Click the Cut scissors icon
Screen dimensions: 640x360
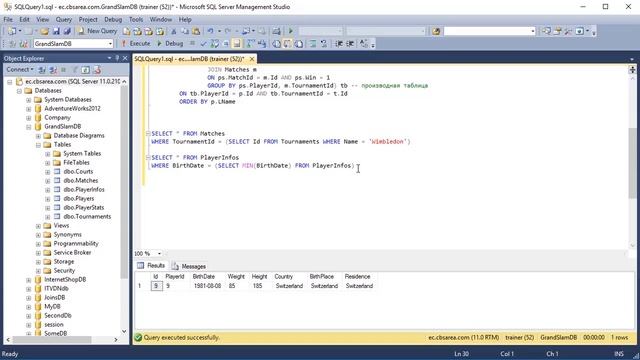[173, 31]
